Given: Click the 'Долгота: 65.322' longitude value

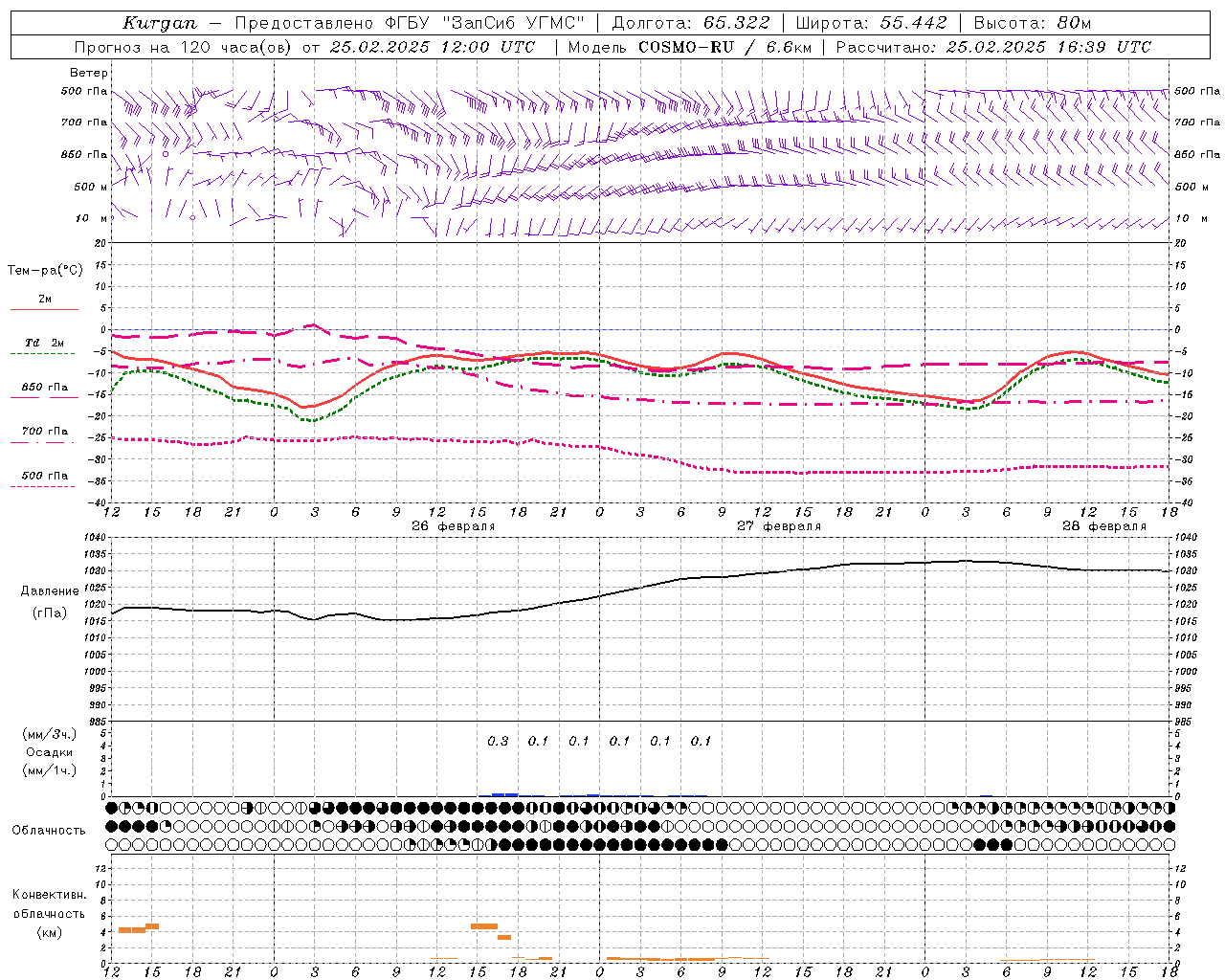Looking at the screenshot, I should (x=690, y=23).
